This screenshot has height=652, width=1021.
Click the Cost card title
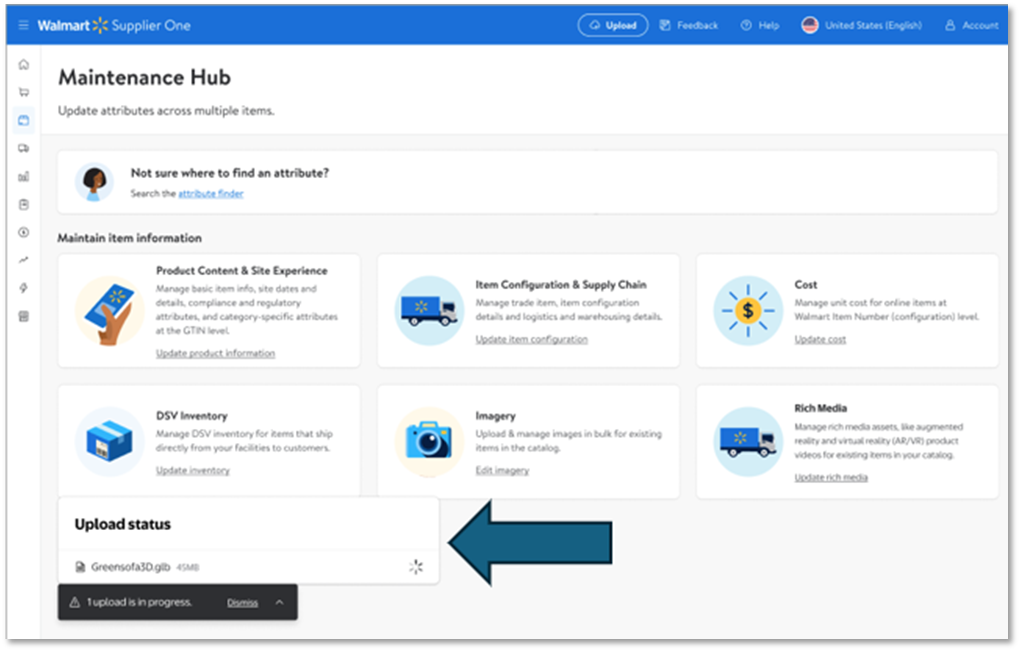click(805, 285)
